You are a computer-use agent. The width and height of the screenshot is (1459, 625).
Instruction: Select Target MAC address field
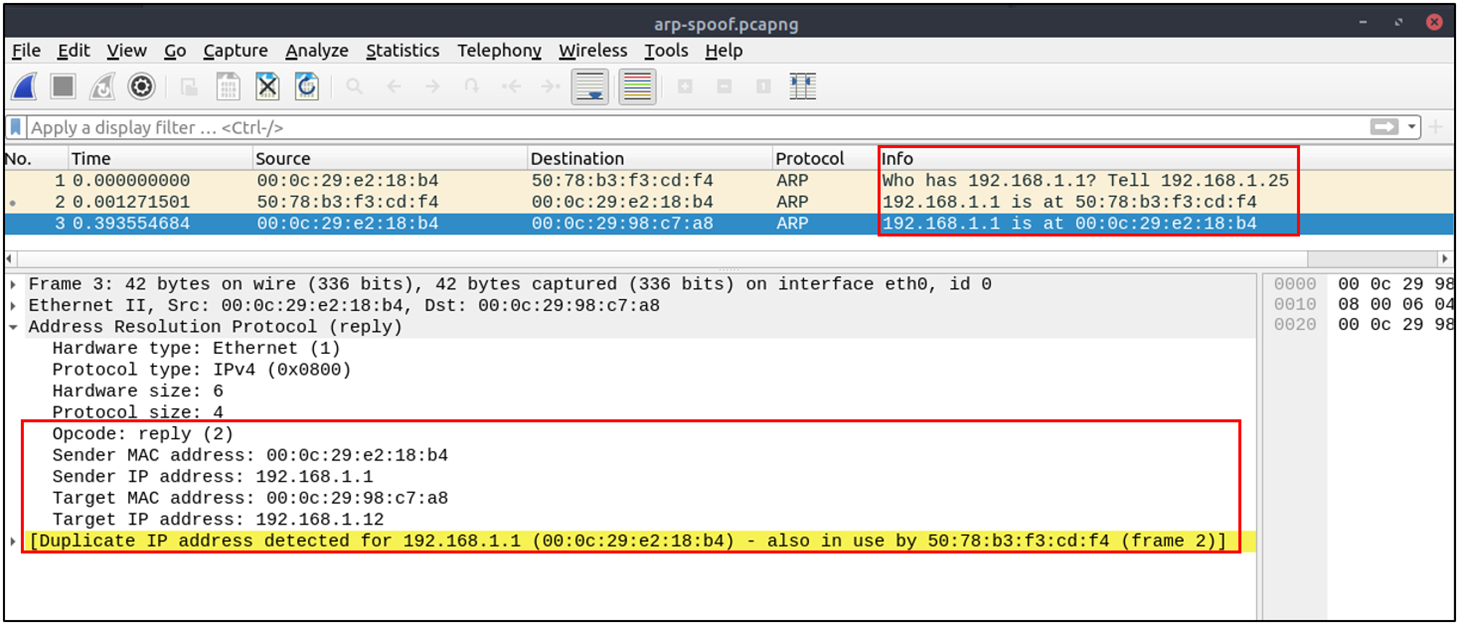pos(250,498)
